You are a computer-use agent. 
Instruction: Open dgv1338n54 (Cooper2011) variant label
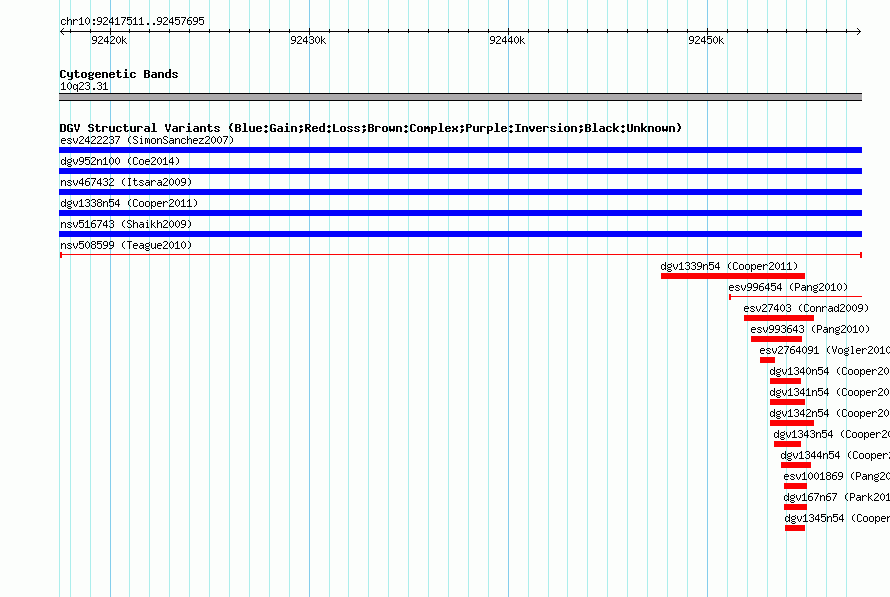(129, 203)
